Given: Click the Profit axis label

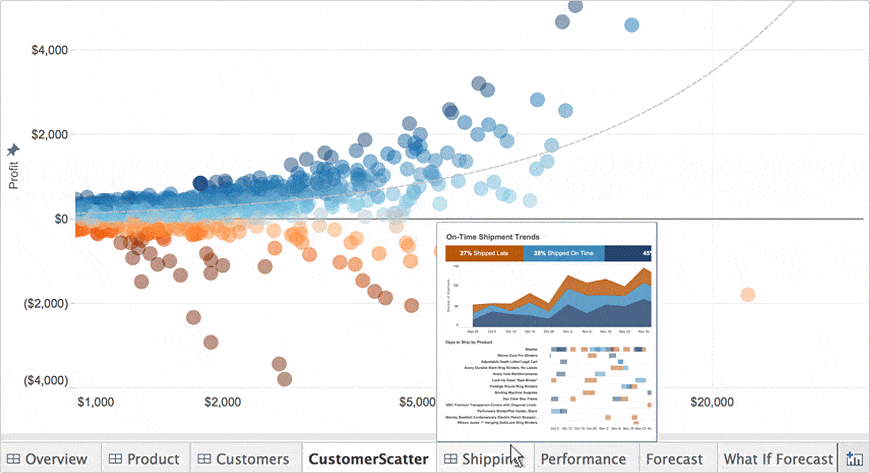Looking at the screenshot, I should [x=13, y=174].
